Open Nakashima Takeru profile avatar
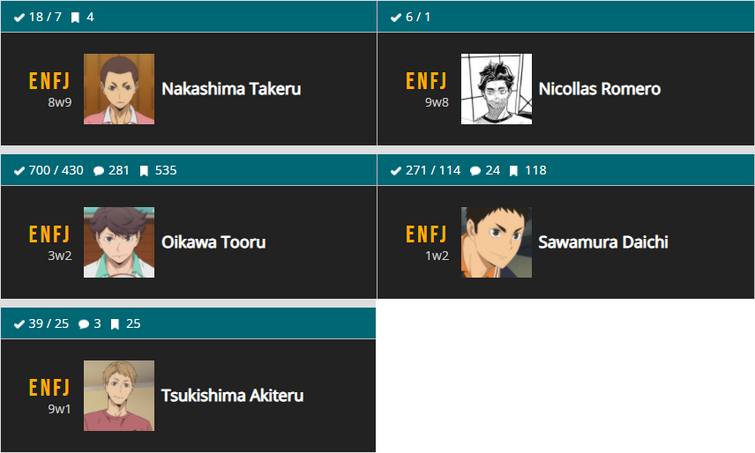The image size is (755, 453). point(119,89)
